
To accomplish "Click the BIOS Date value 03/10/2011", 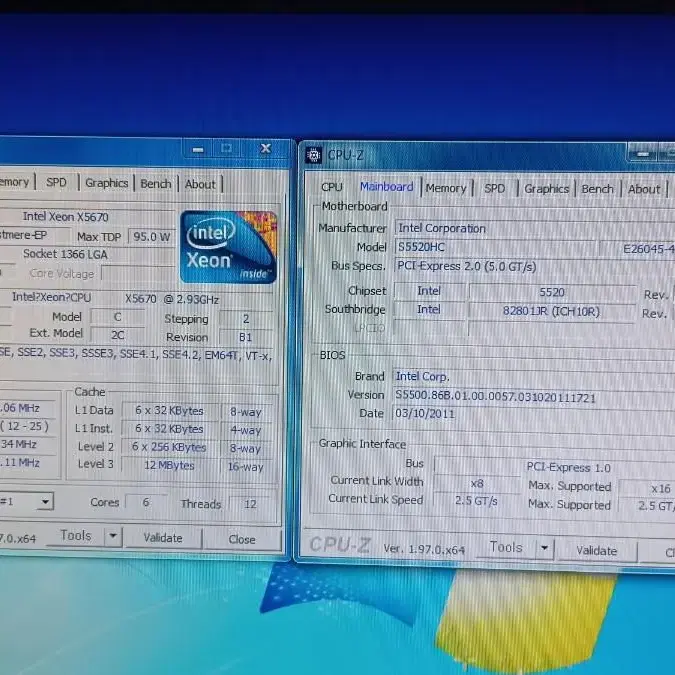I will (x=534, y=414).
